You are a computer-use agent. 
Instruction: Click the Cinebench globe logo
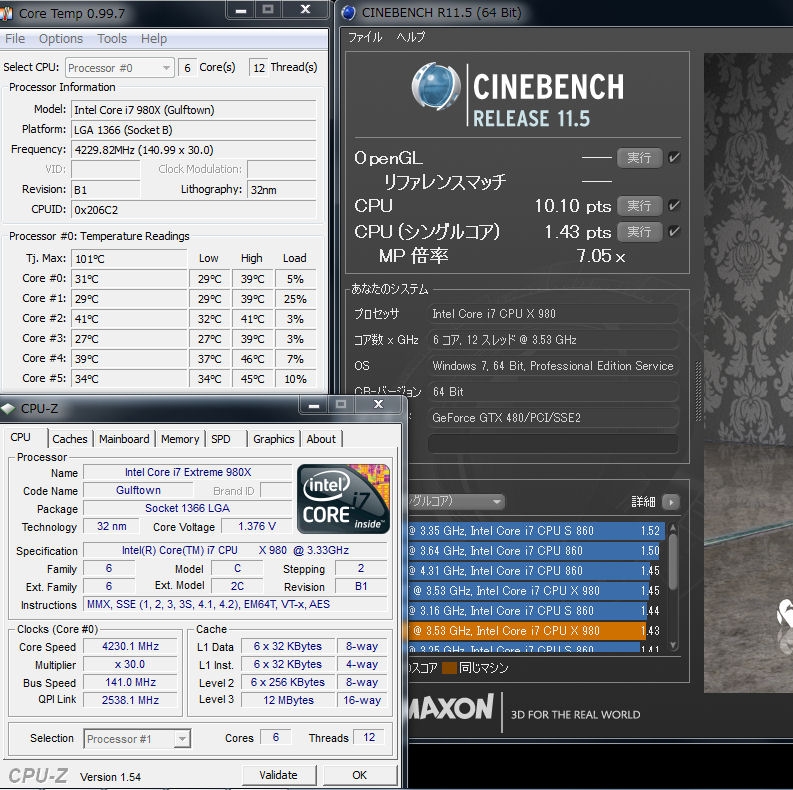[x=436, y=86]
